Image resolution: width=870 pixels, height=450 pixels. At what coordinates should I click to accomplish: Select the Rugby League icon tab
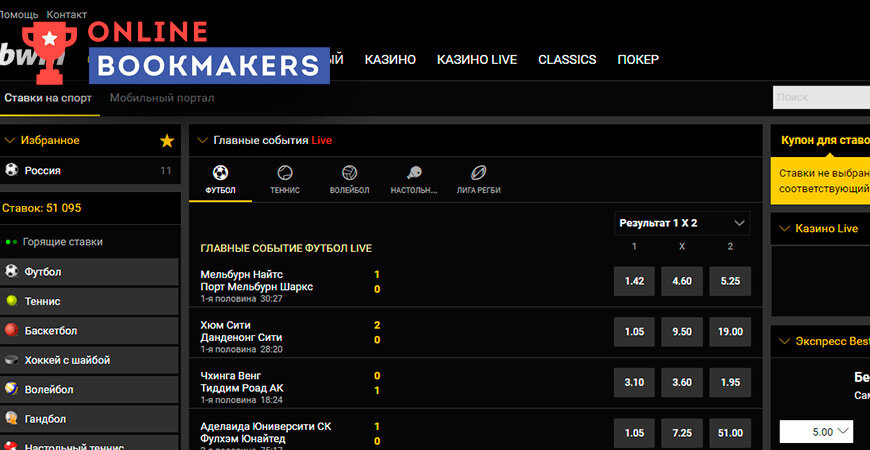point(478,180)
